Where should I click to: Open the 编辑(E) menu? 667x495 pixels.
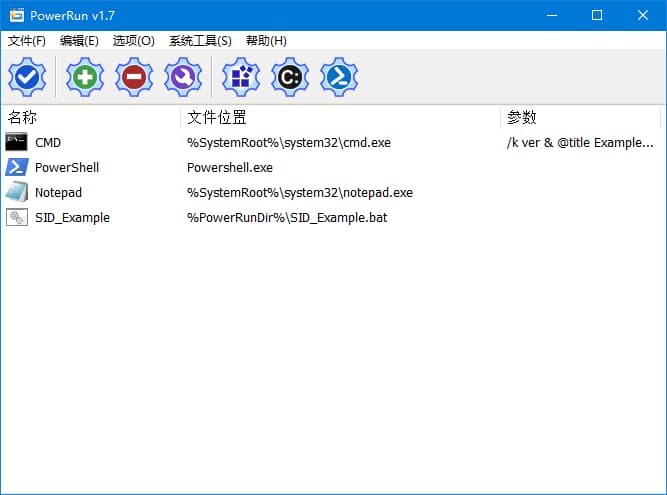[79, 41]
